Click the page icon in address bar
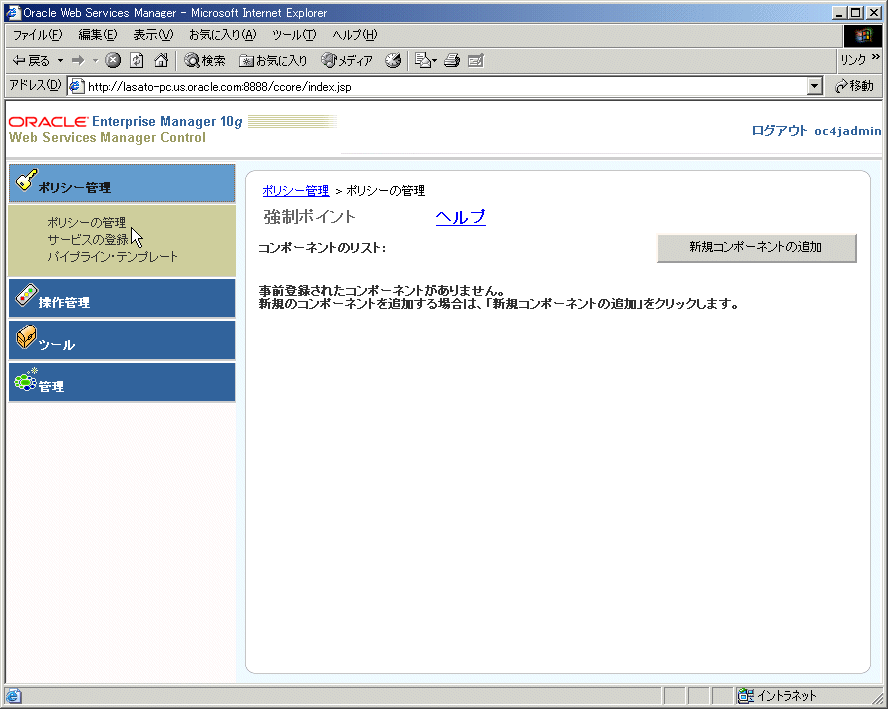The width and height of the screenshot is (888, 709). (76, 86)
